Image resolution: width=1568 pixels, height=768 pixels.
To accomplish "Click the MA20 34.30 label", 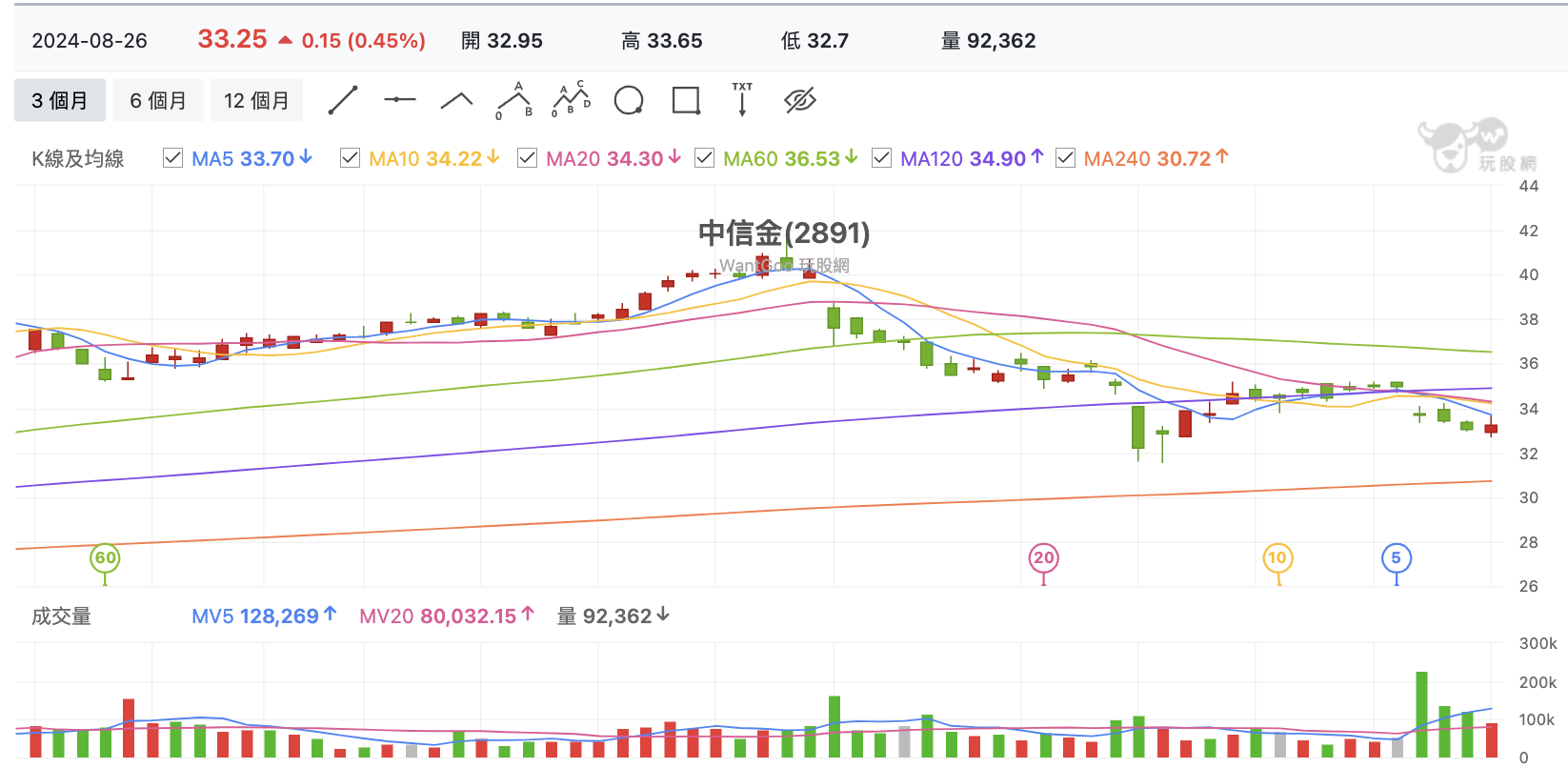I will (x=613, y=158).
